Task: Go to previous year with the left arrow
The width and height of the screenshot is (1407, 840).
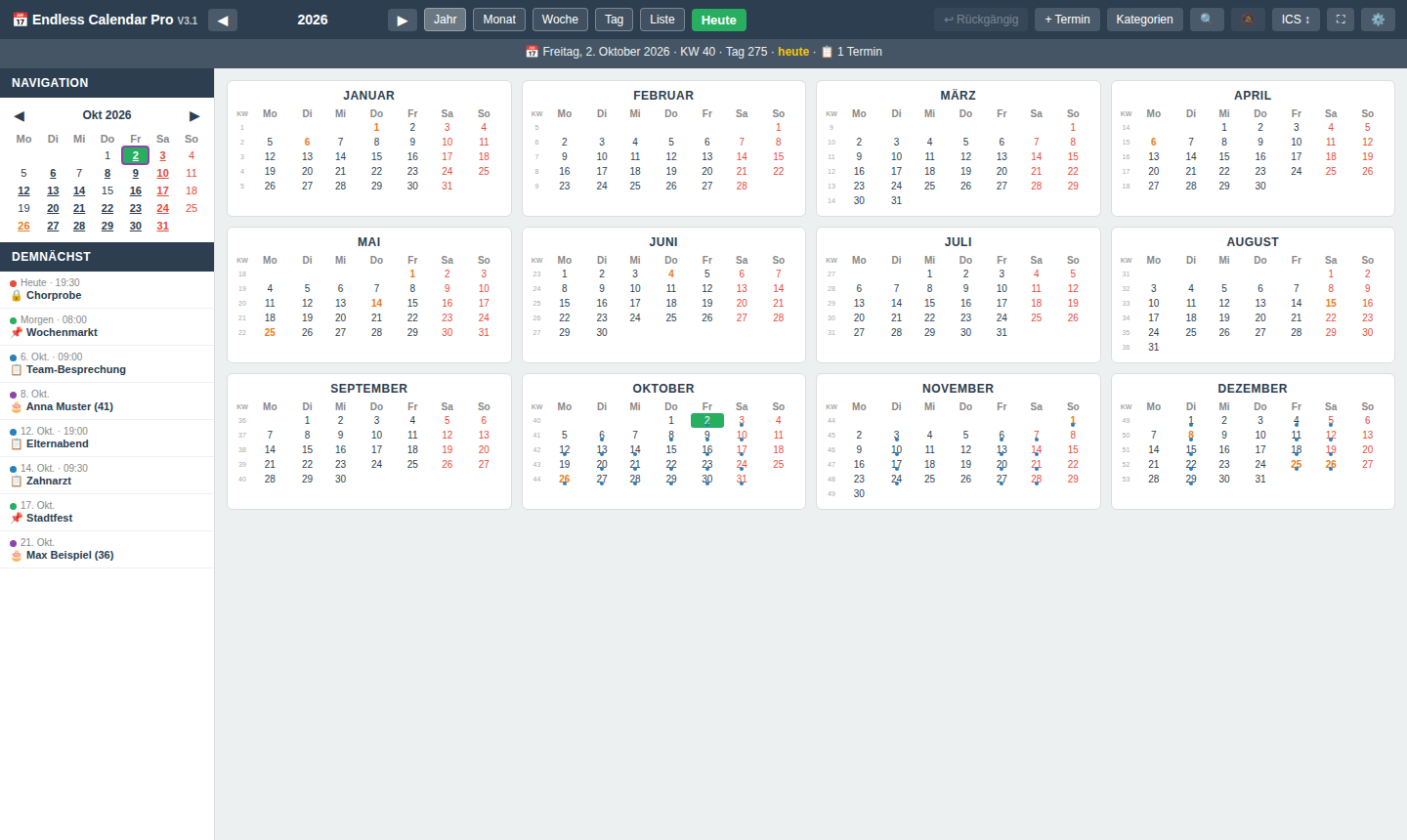Action: pyautogui.click(x=223, y=20)
